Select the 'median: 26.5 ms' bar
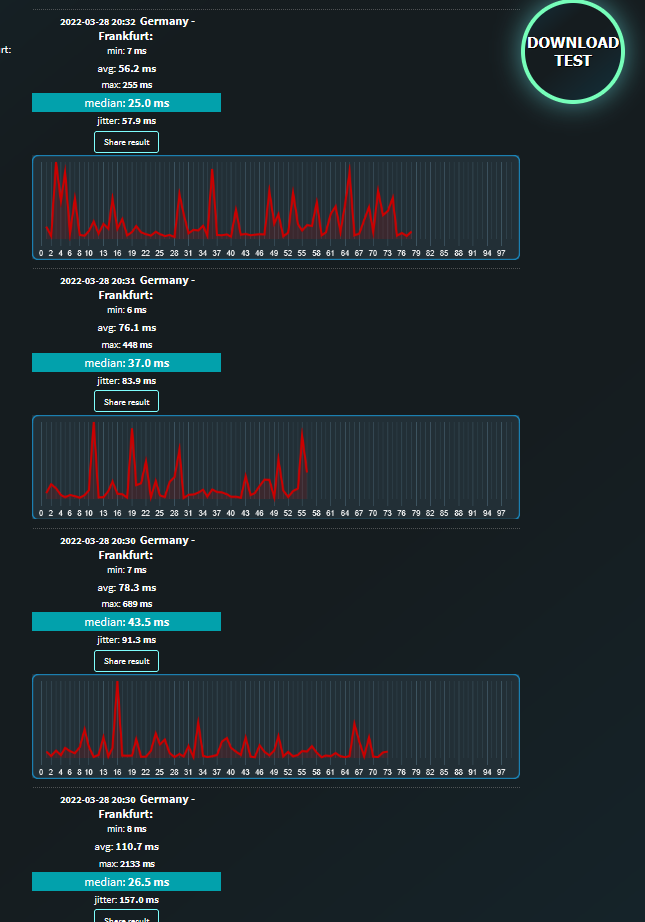Viewport: 645px width, 922px height. click(x=126, y=882)
